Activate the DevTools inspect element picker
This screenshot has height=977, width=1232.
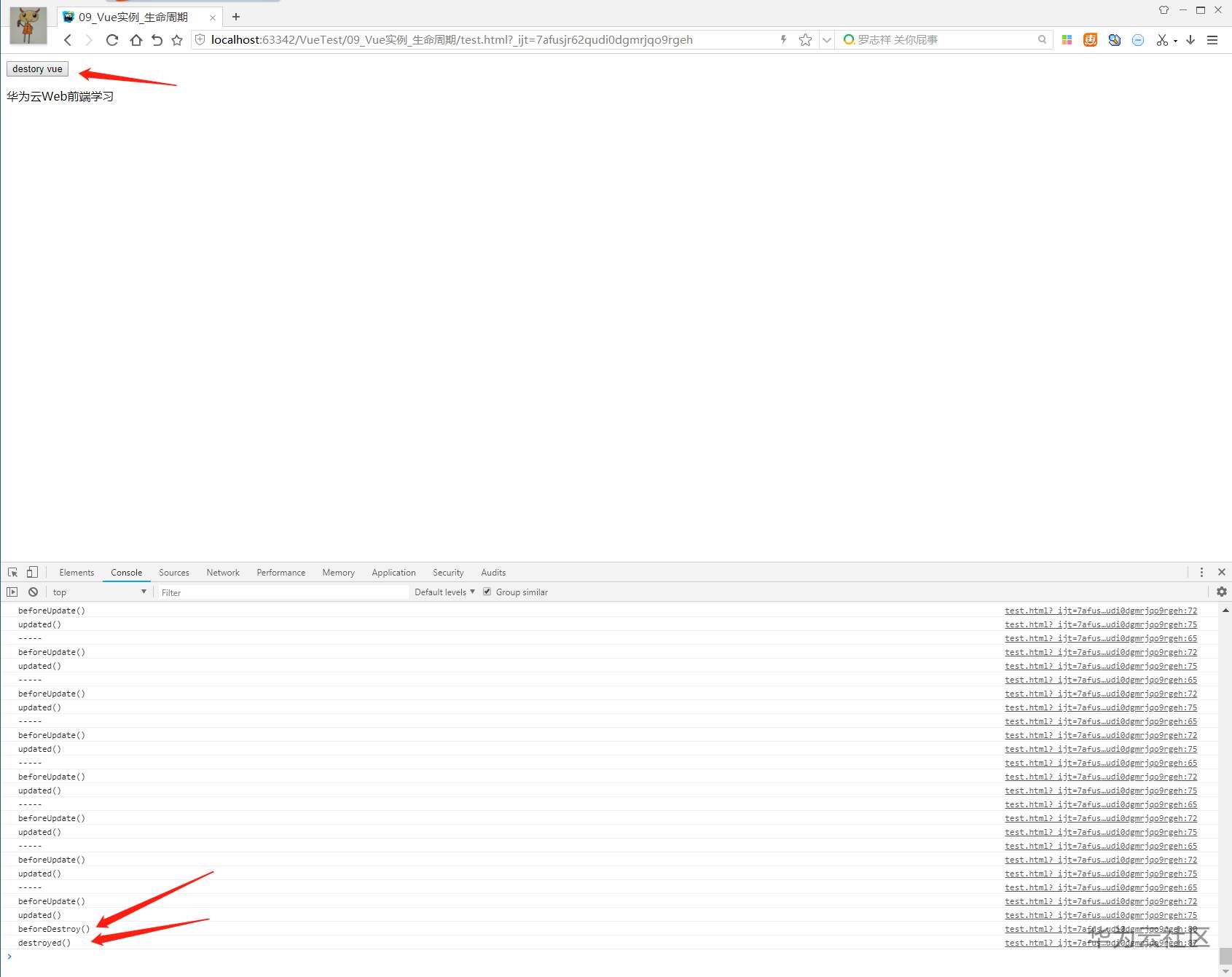pos(13,573)
